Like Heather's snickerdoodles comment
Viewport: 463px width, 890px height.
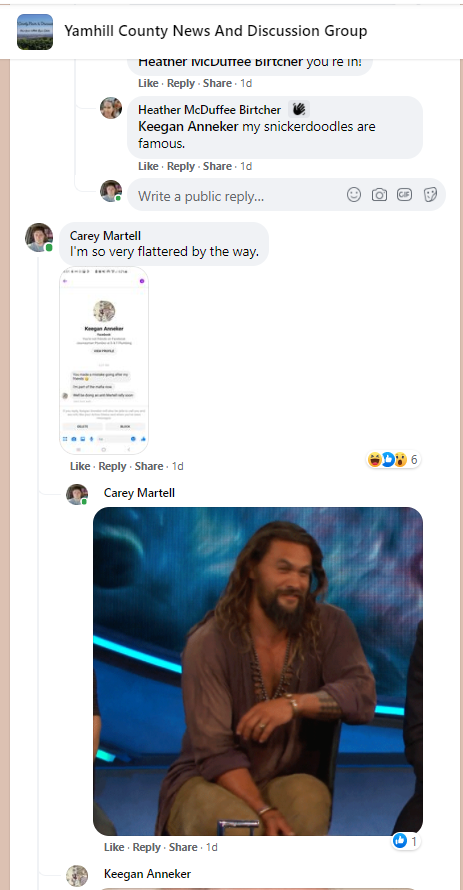pos(148,166)
